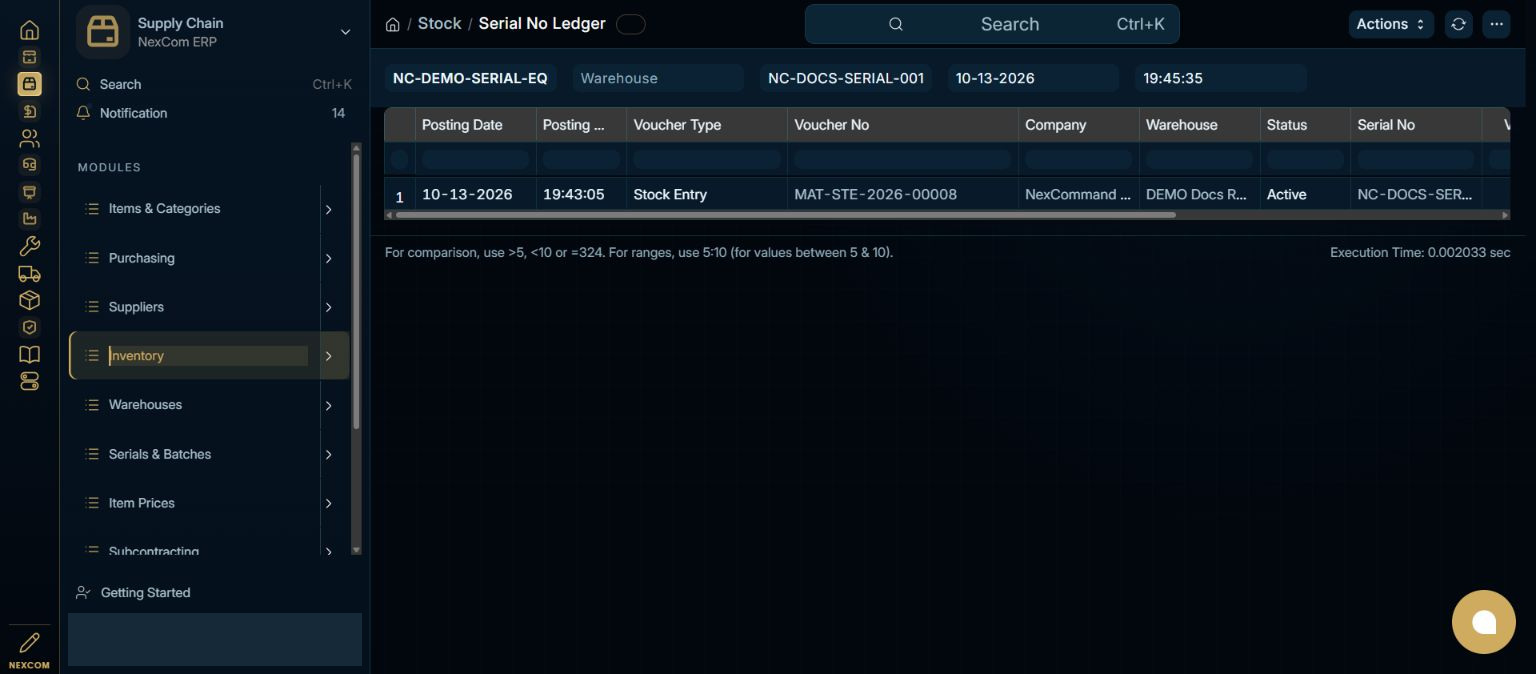
Task: Go to Stock in breadcrumb
Action: pyautogui.click(x=439, y=24)
